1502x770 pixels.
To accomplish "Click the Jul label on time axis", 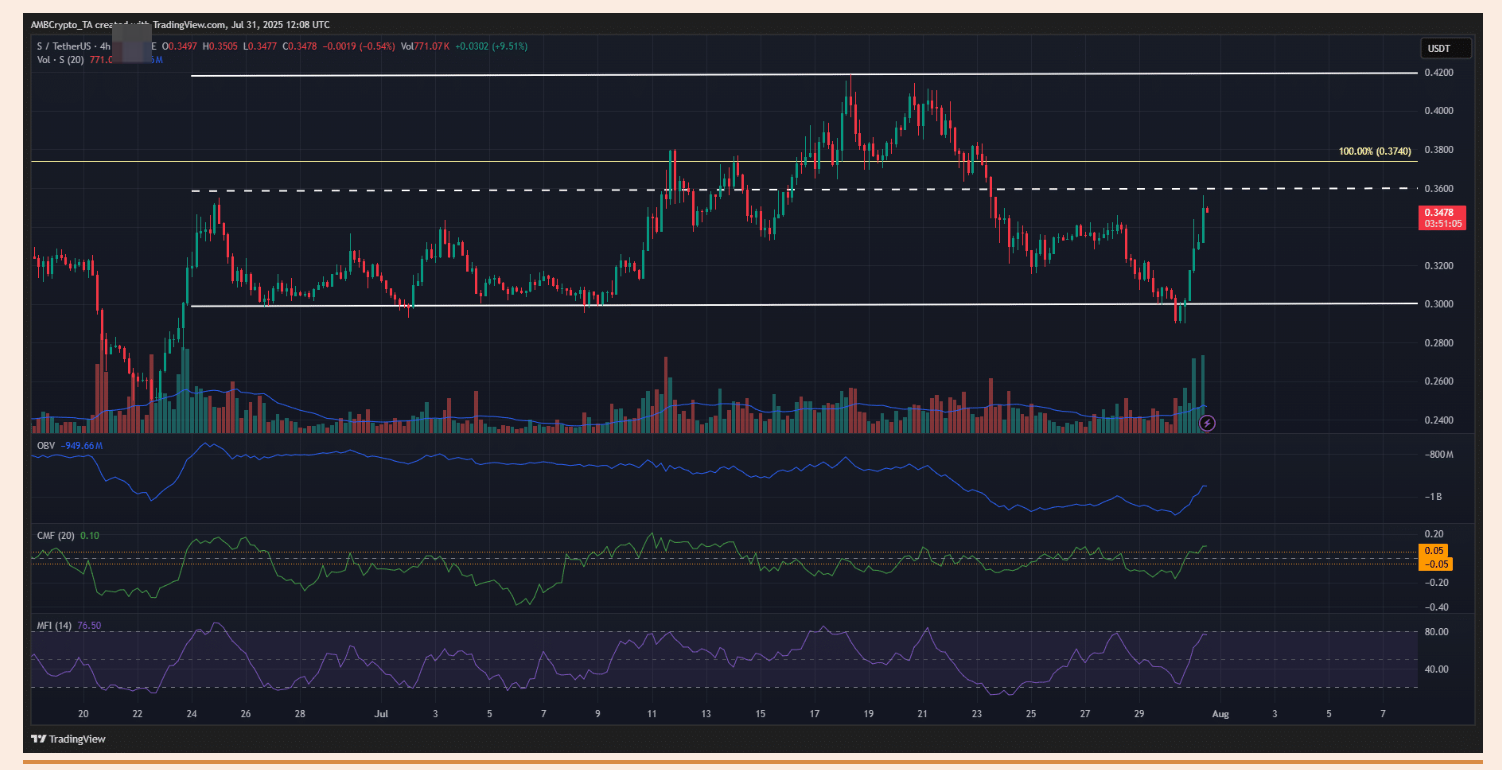I will point(380,715).
